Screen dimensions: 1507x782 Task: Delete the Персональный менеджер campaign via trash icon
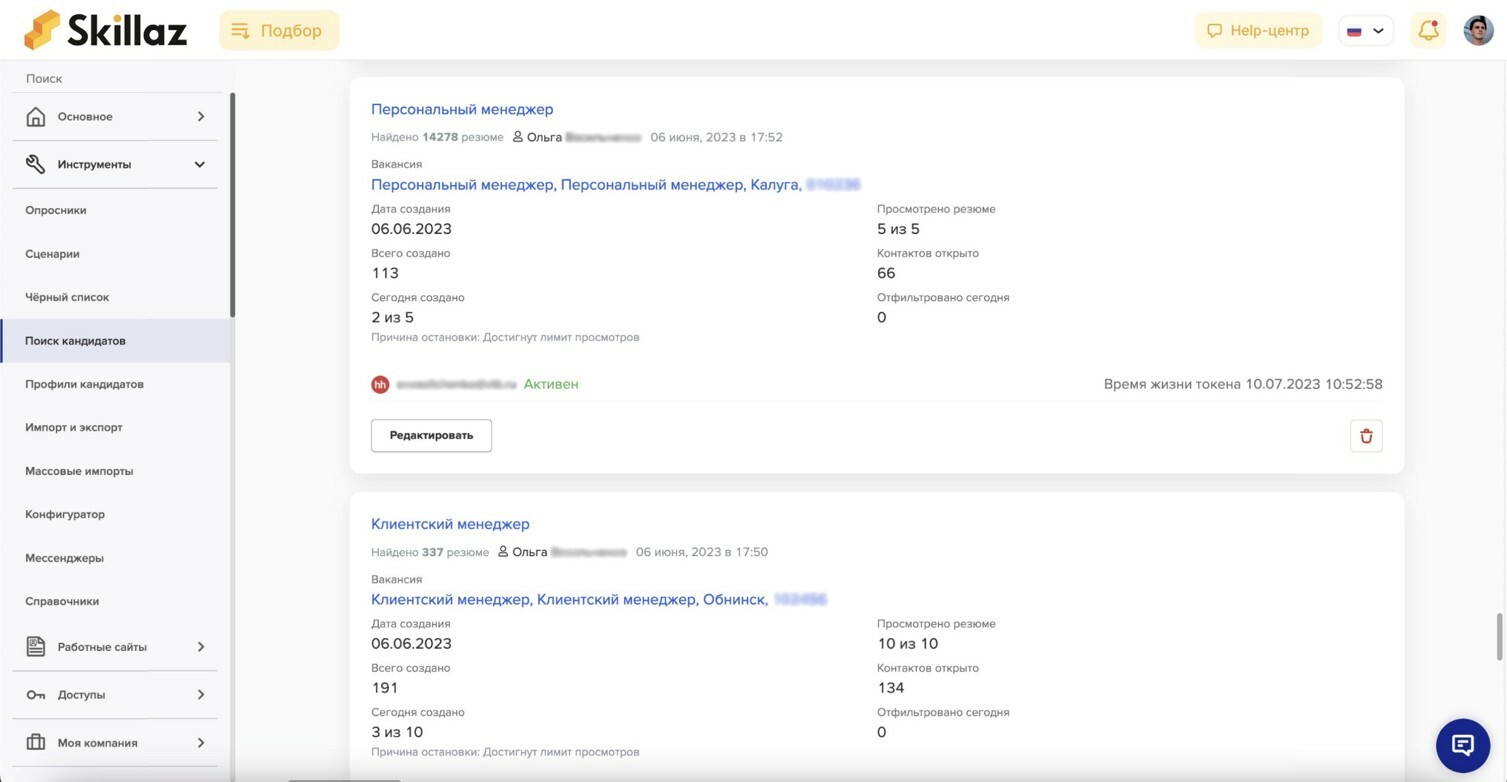click(1366, 435)
